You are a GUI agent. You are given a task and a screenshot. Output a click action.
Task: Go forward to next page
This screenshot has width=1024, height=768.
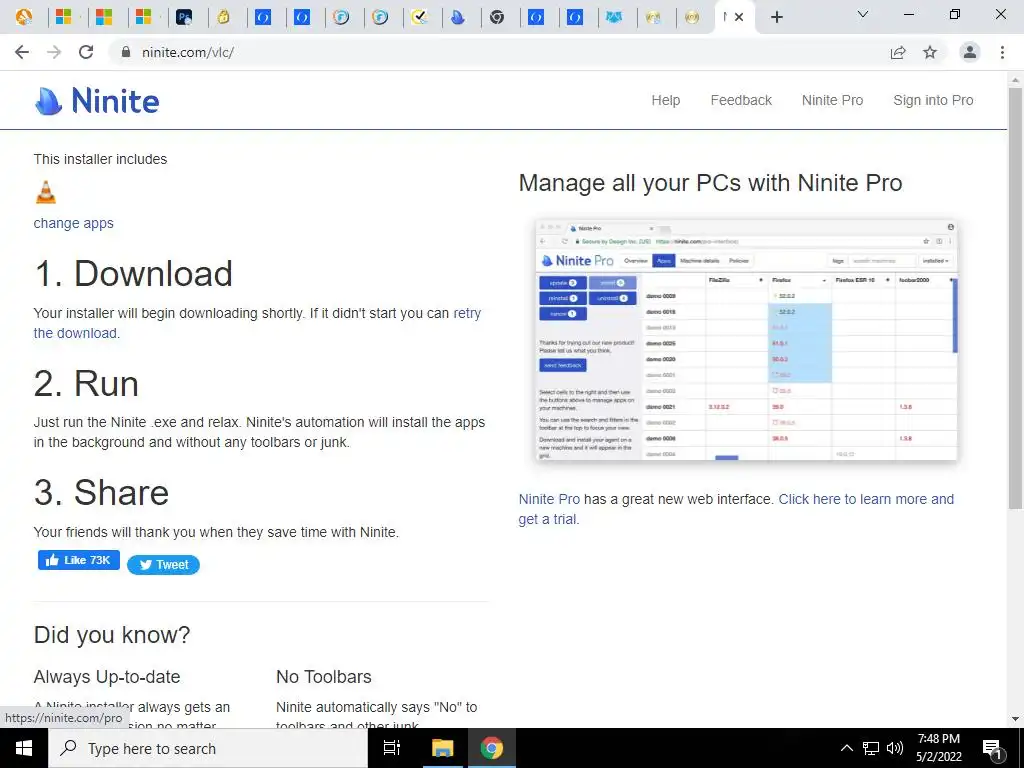54,52
